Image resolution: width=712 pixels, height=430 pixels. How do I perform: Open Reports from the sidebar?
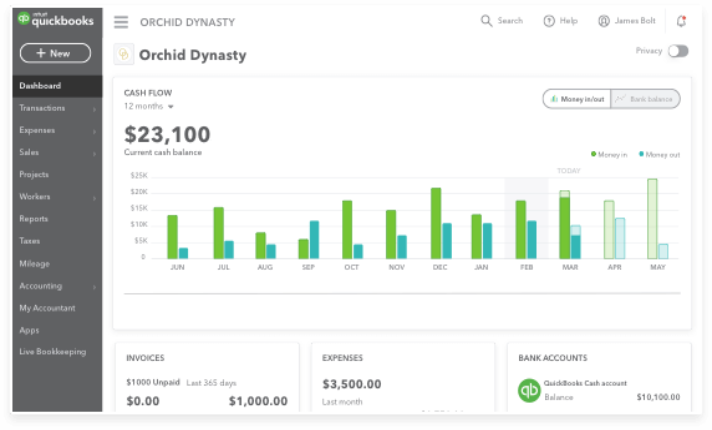[x=34, y=219]
